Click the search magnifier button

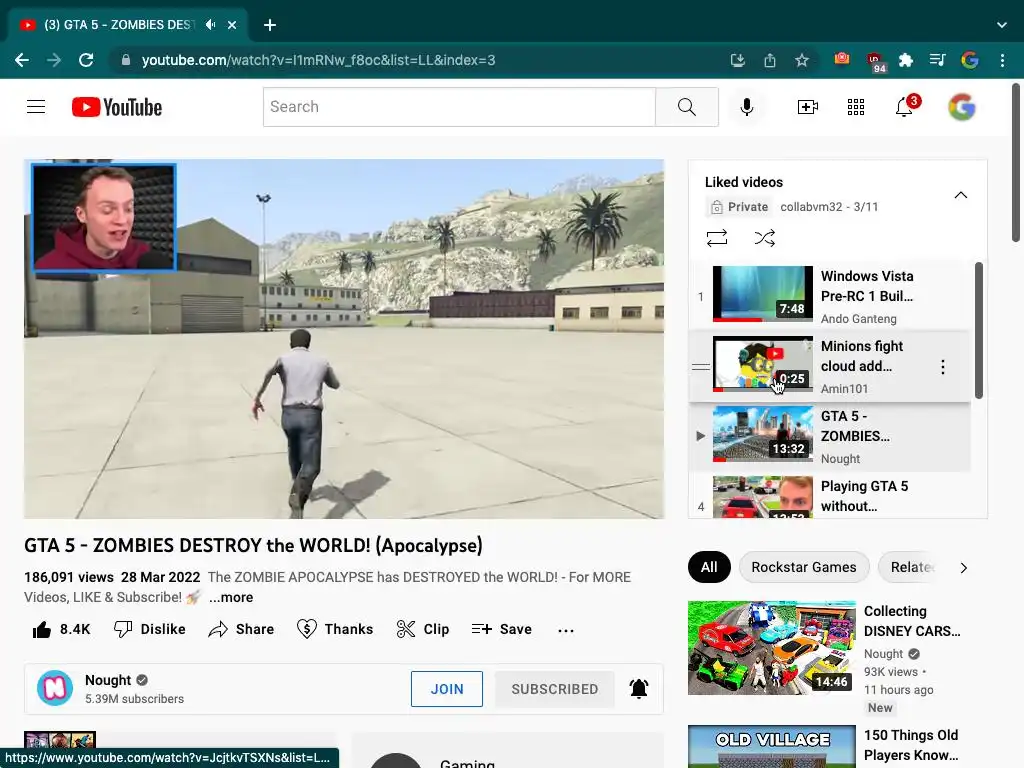click(686, 107)
